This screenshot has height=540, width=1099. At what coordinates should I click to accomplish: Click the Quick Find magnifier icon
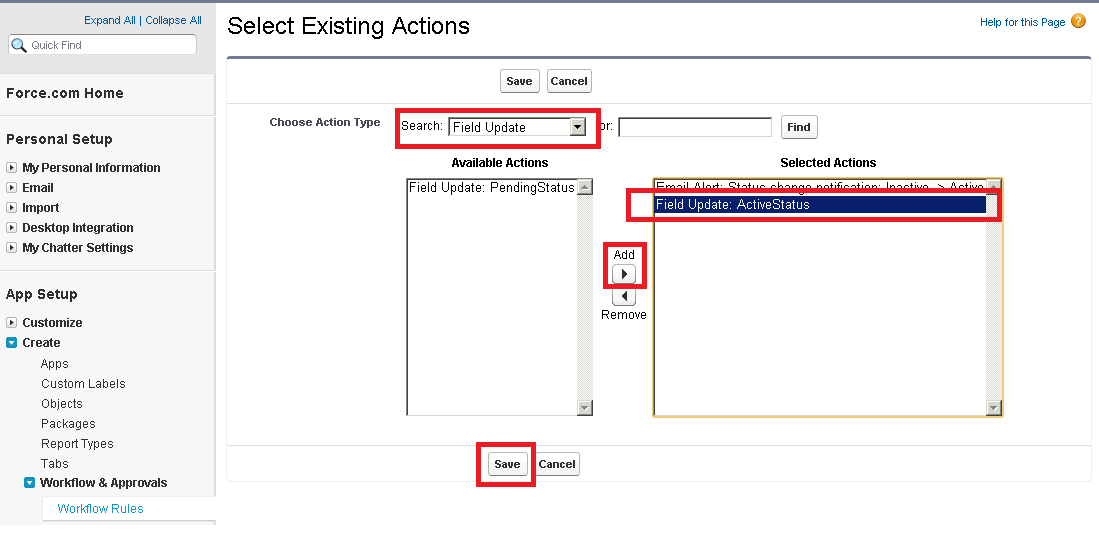point(19,45)
